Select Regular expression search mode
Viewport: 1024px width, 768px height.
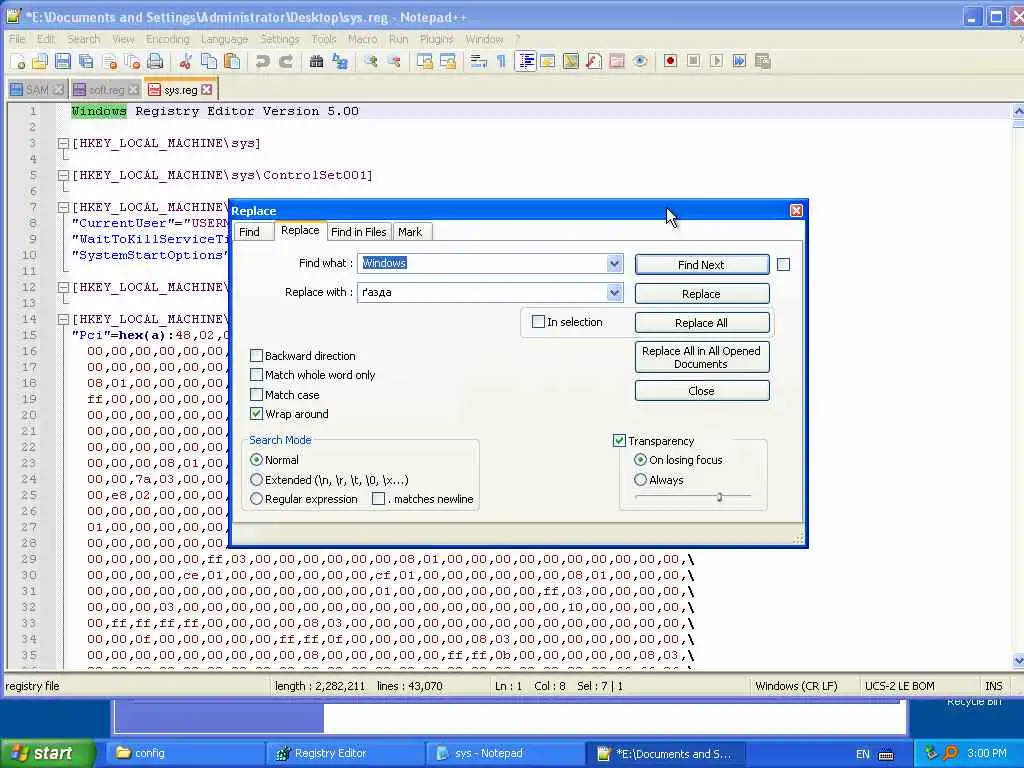tap(257, 498)
